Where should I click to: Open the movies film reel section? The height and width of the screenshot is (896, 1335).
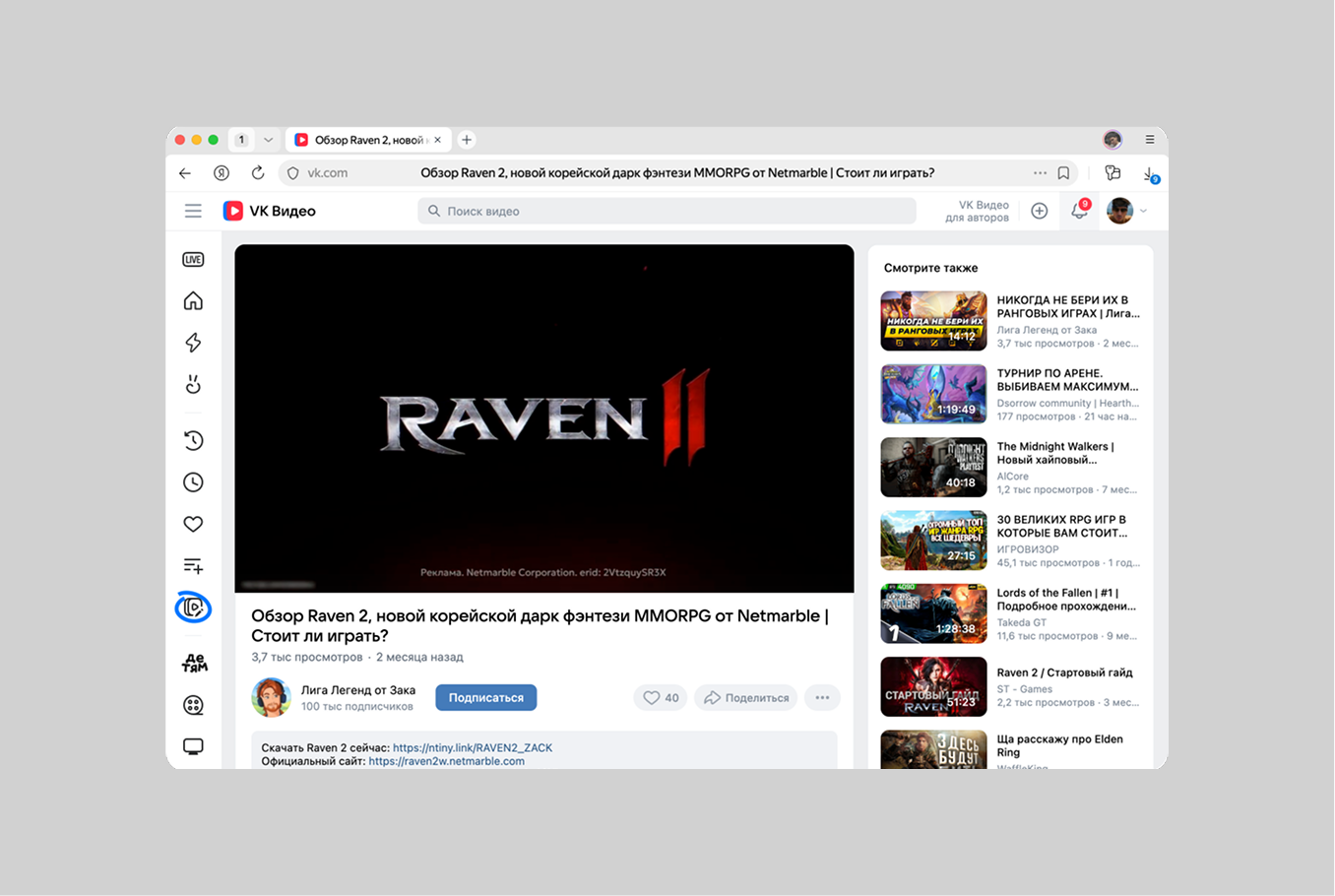193,704
